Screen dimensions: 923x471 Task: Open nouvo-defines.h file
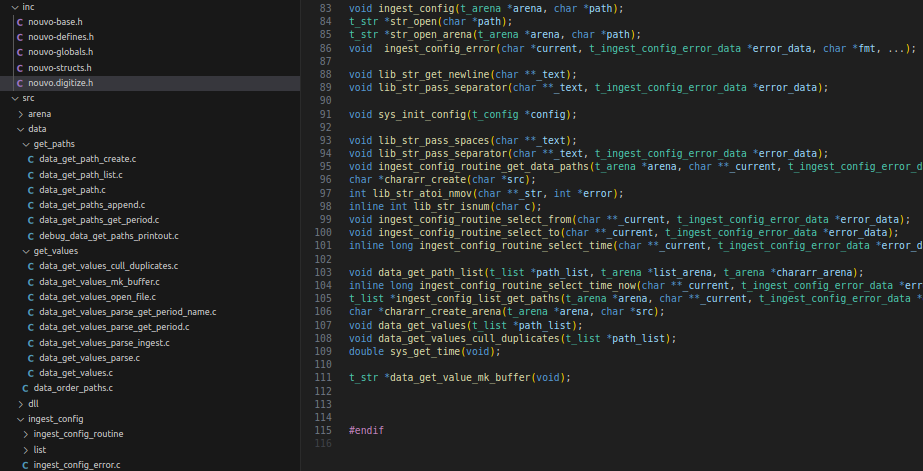click(x=61, y=37)
